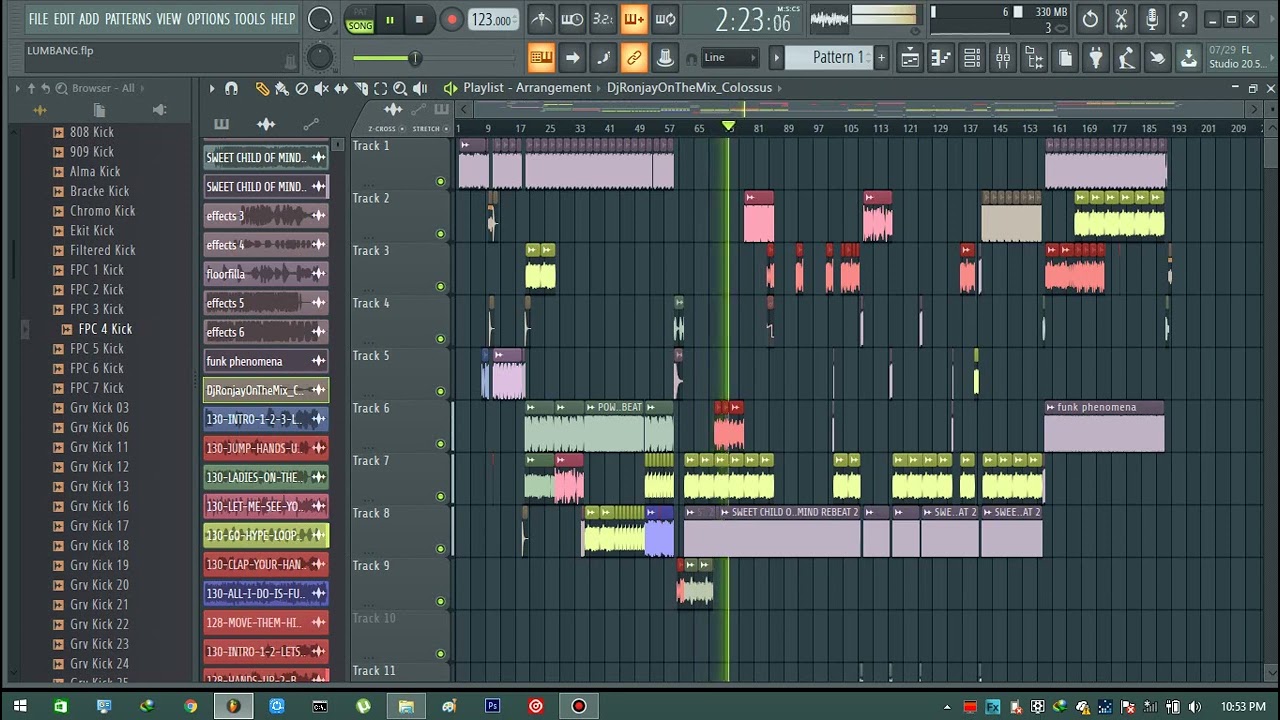
Task: Toggle the STRETCH option
Action: [429, 129]
